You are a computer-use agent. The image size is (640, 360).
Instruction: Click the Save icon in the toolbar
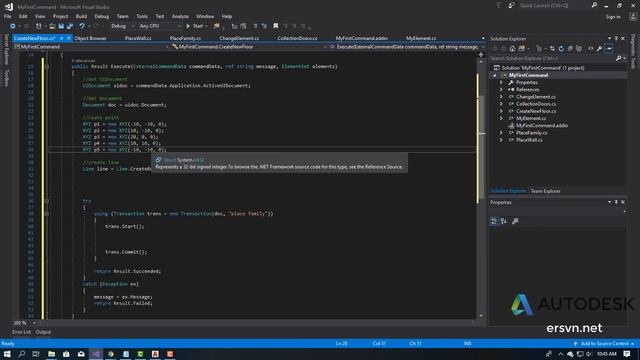coord(61,26)
